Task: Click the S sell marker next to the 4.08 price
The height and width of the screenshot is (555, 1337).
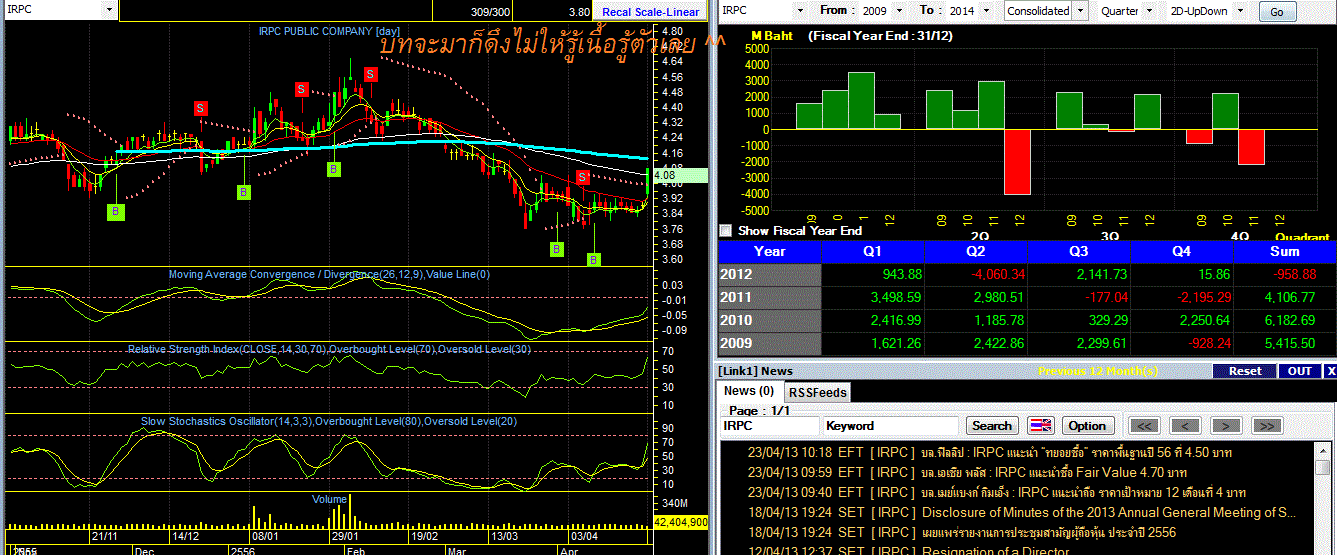Action: tap(582, 178)
